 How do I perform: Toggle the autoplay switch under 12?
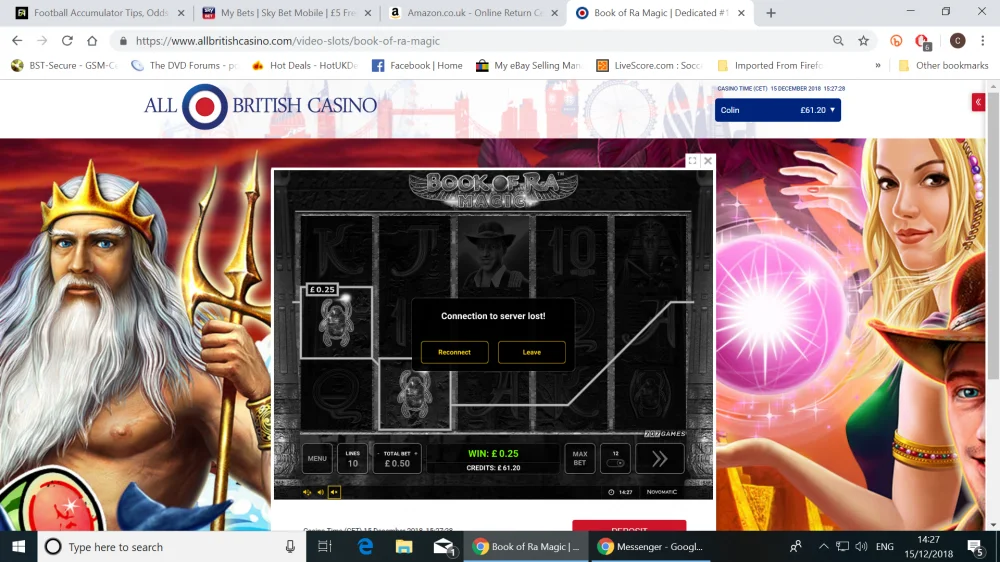coord(615,463)
